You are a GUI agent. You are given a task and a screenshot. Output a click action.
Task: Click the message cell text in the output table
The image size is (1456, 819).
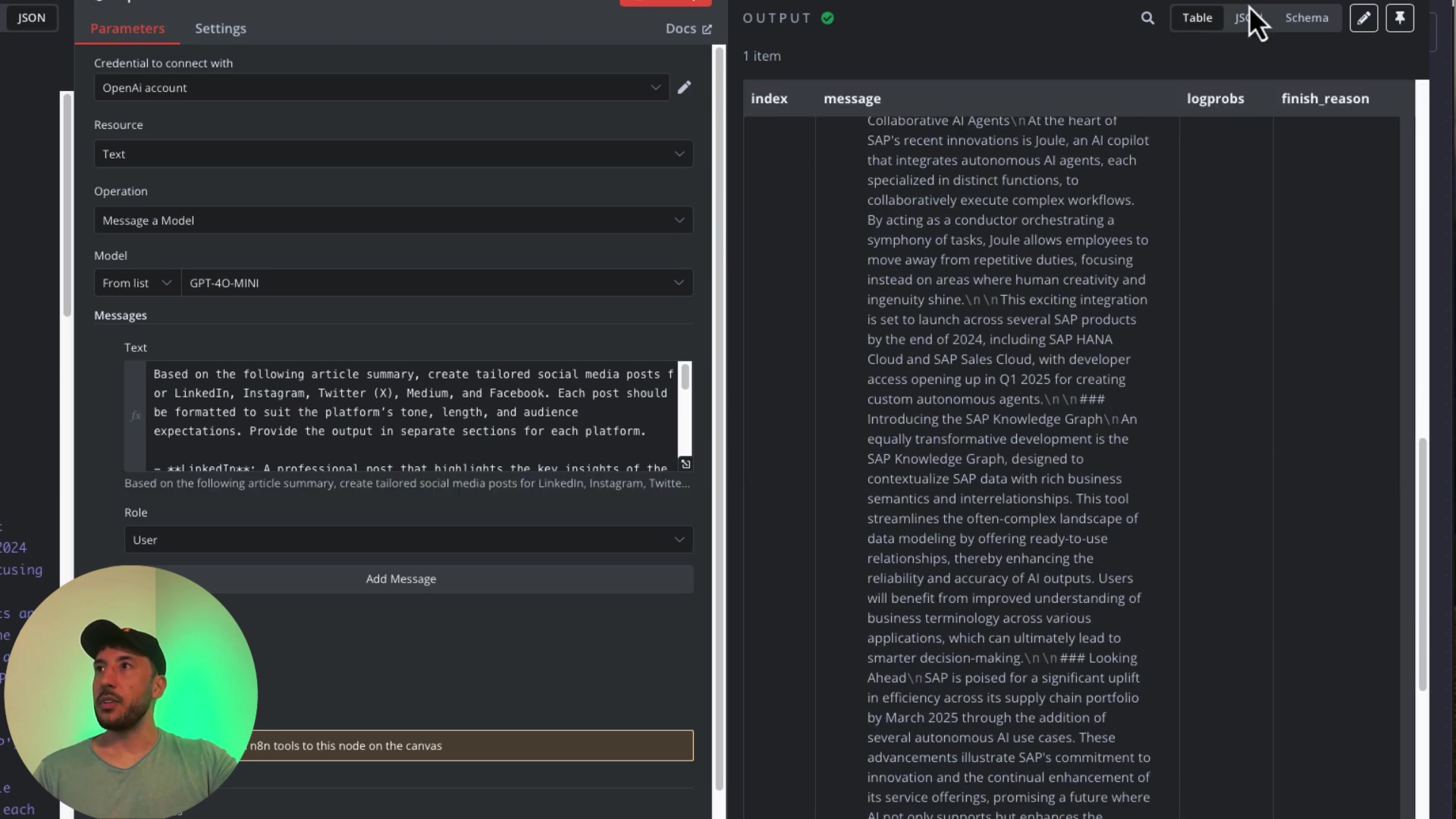pos(1009,468)
